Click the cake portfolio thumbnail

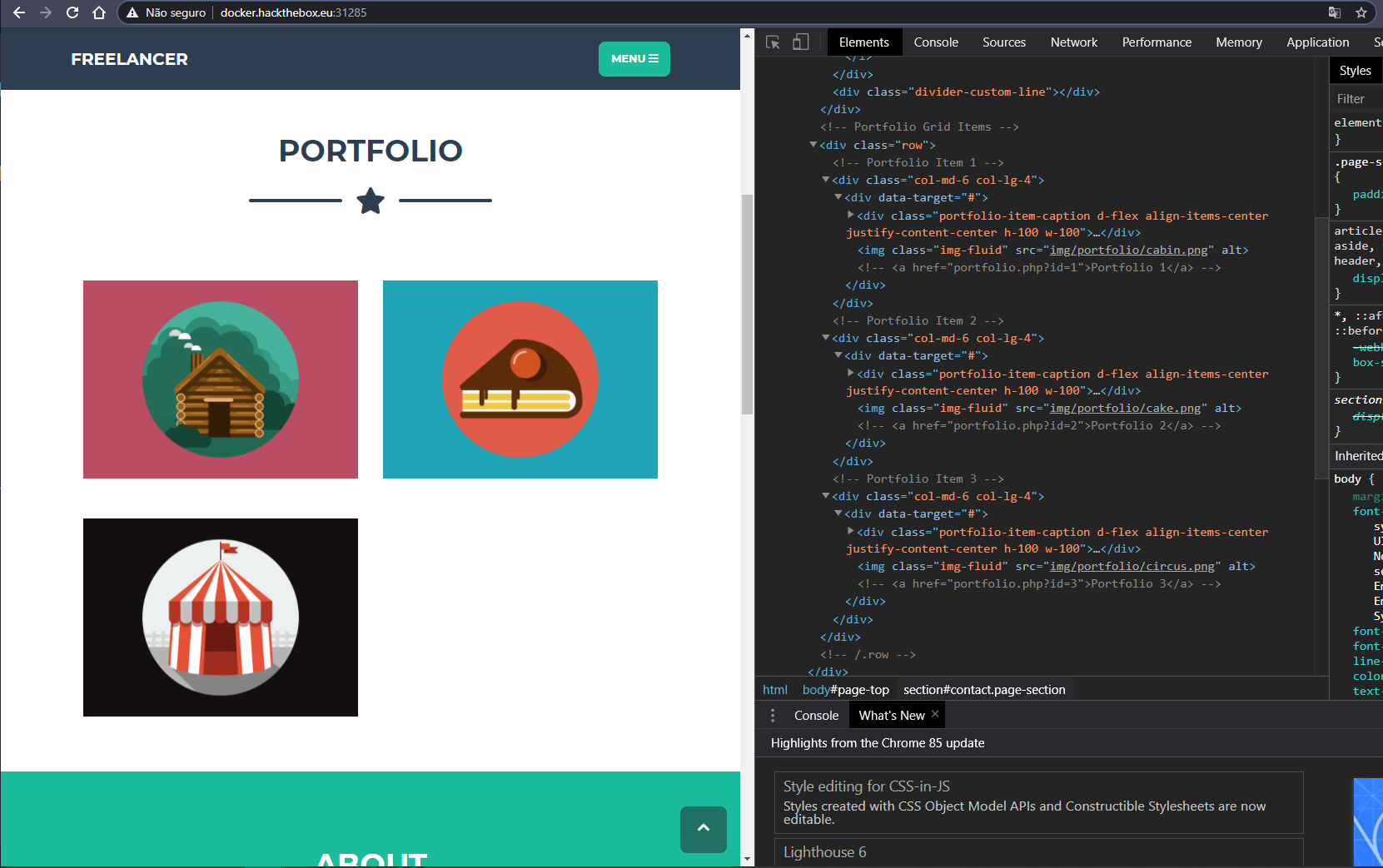tap(520, 379)
